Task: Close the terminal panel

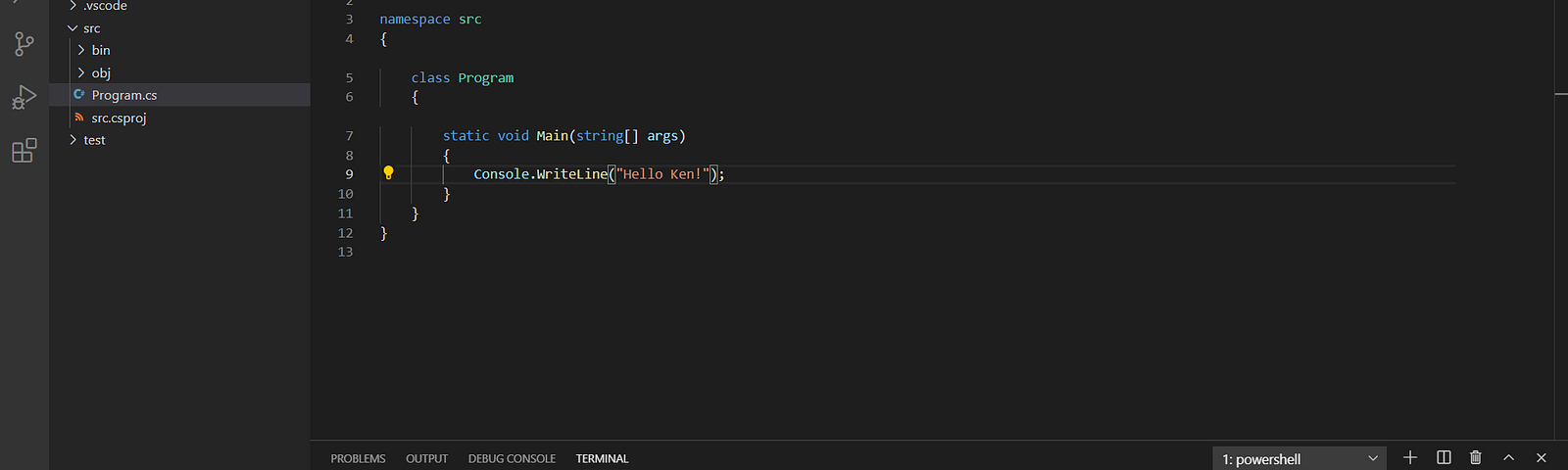Action: tap(1542, 457)
